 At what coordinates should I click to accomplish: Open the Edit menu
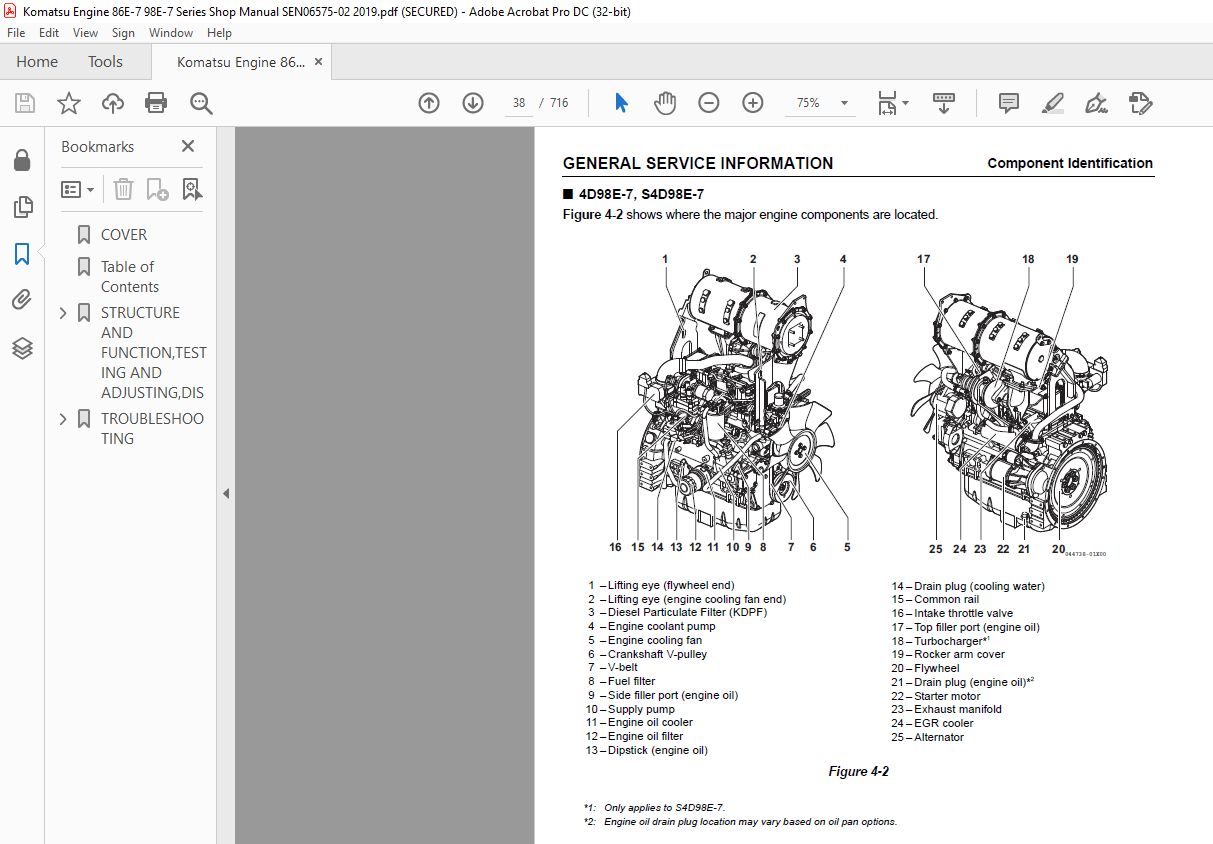point(49,33)
